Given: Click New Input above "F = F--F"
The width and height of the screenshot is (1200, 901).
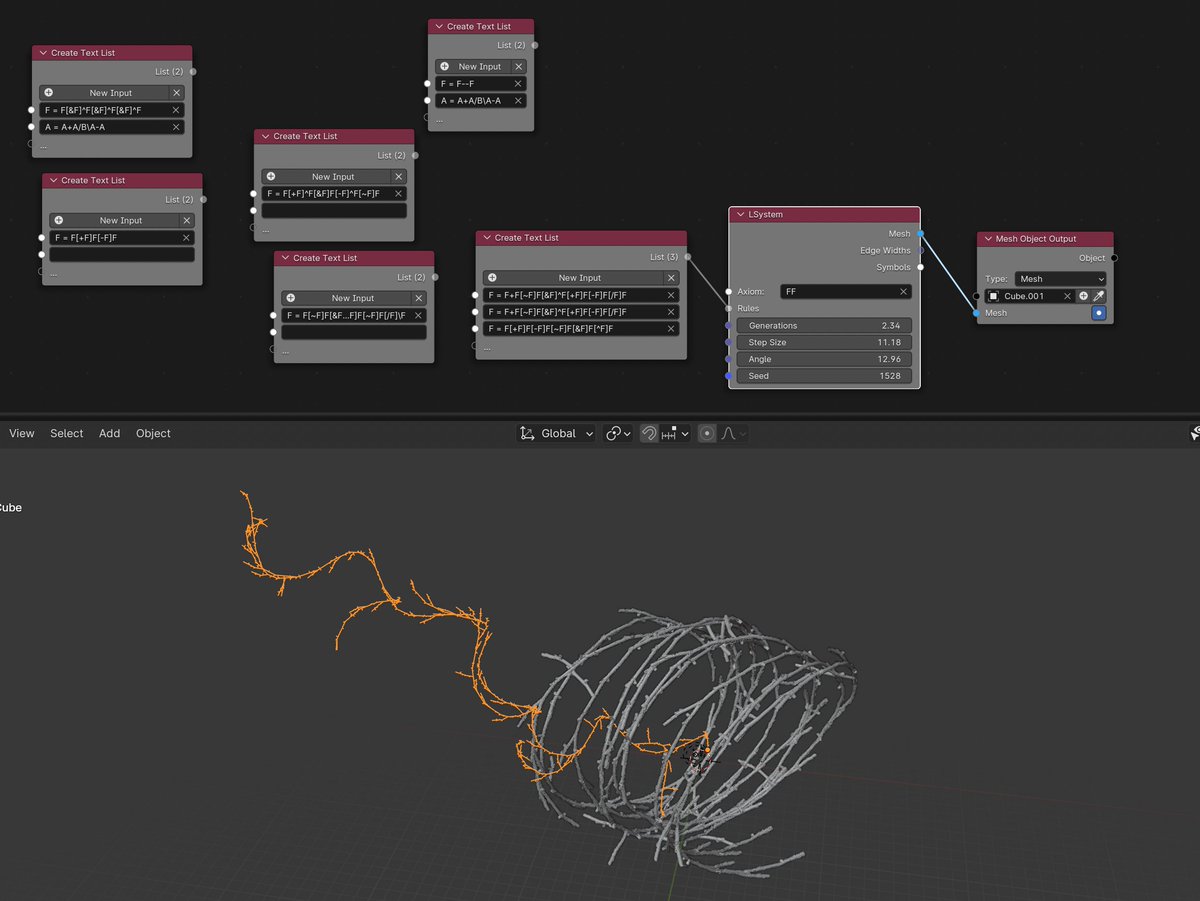Looking at the screenshot, I should coord(472,67).
